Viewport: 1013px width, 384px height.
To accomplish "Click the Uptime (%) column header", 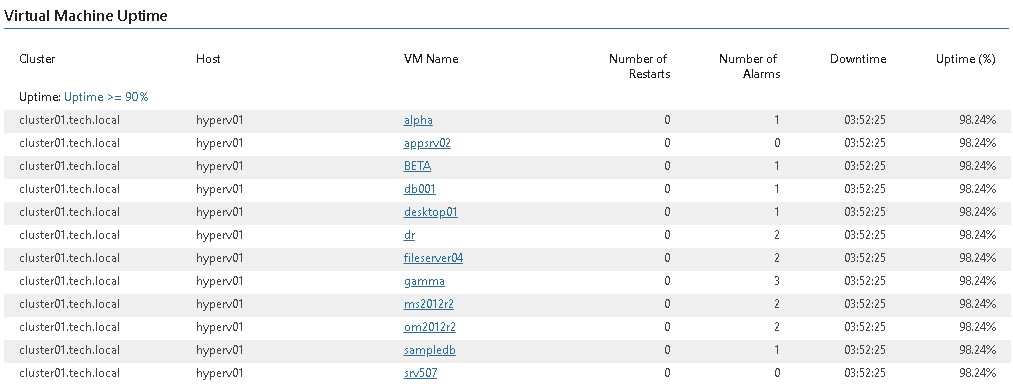I will [966, 59].
